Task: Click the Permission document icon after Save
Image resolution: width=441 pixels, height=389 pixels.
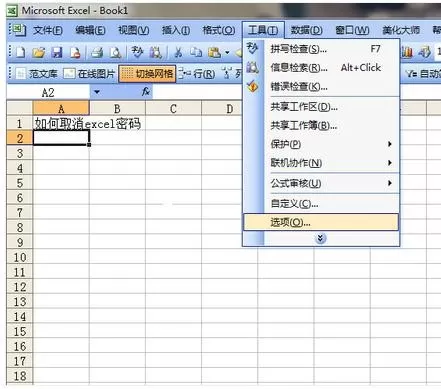Action: [75, 52]
